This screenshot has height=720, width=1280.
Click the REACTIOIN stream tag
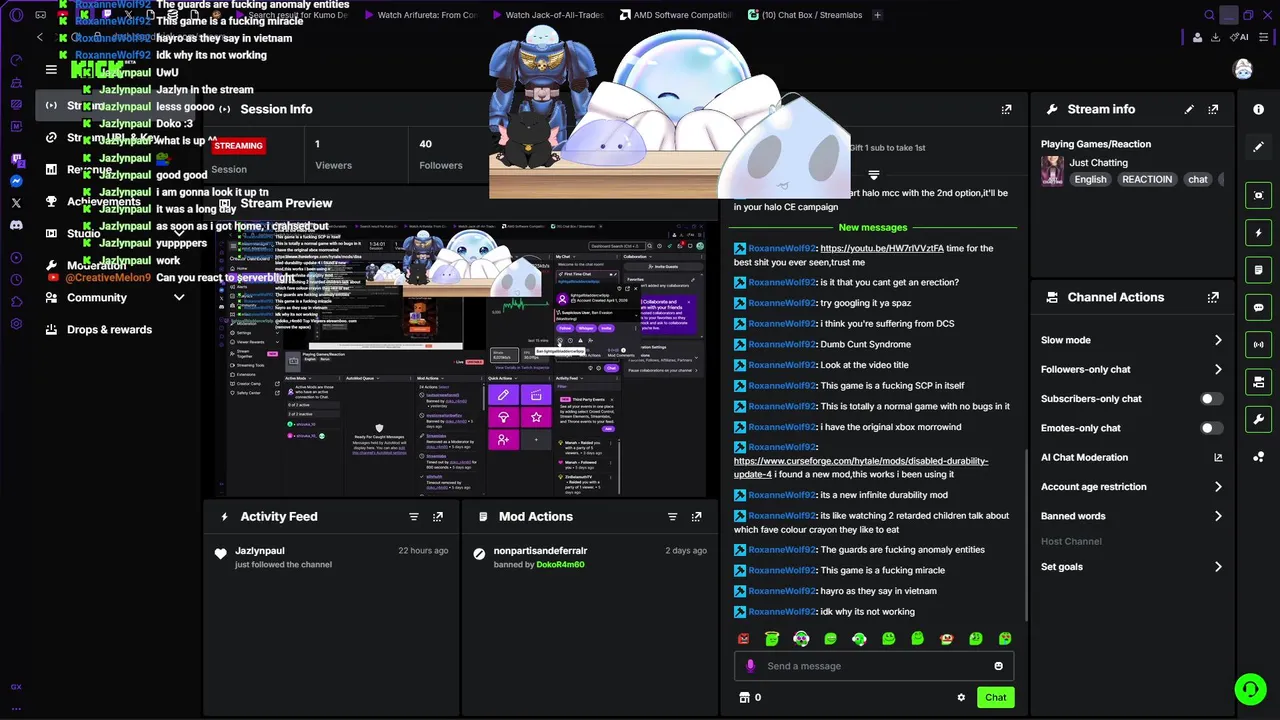coord(1146,180)
